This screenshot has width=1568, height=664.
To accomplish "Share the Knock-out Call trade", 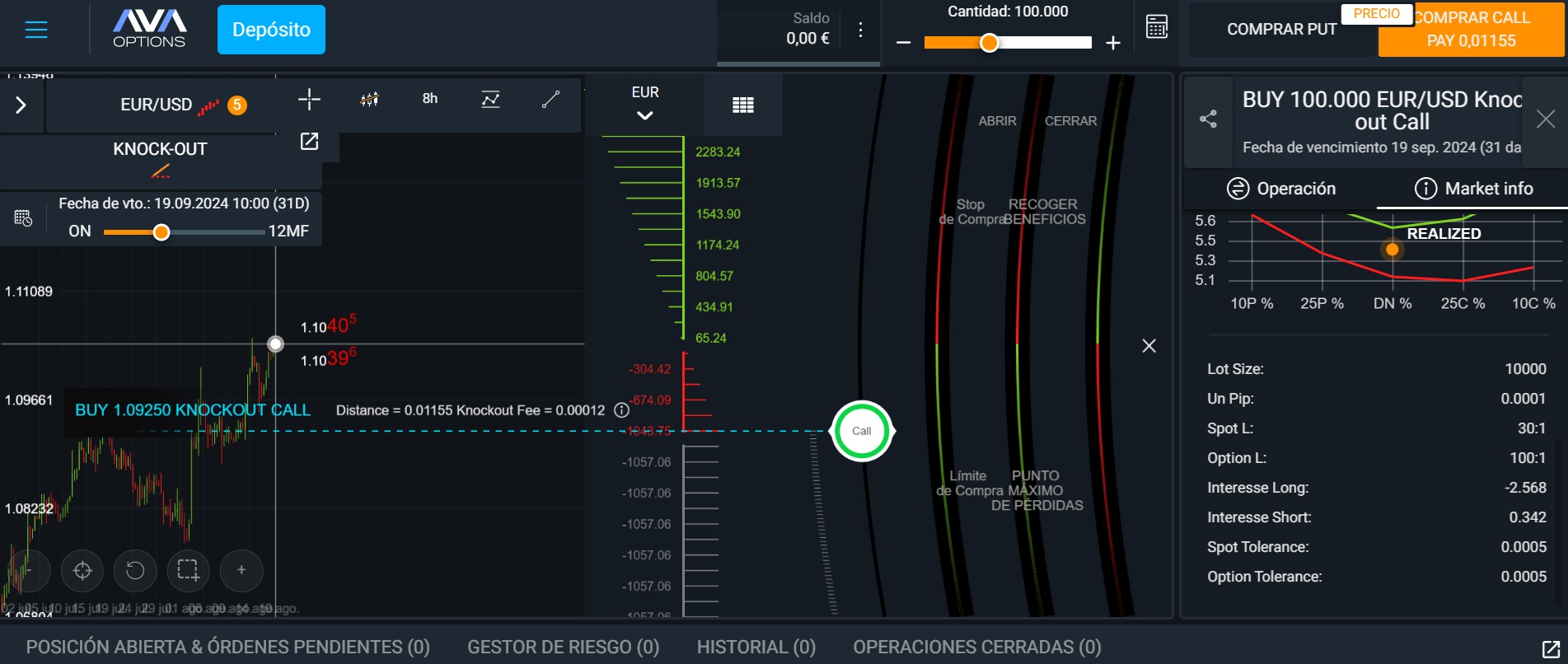I will pyautogui.click(x=1208, y=119).
